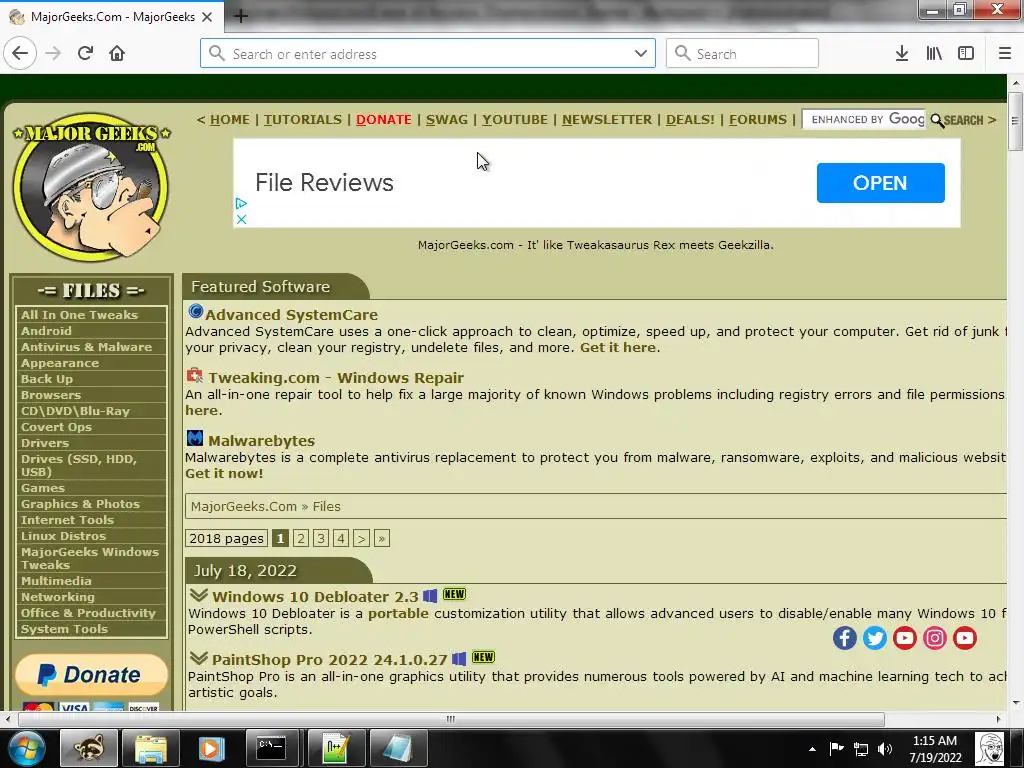This screenshot has width=1024, height=768.
Task: Click the volume speaker tray icon
Action: (885, 749)
